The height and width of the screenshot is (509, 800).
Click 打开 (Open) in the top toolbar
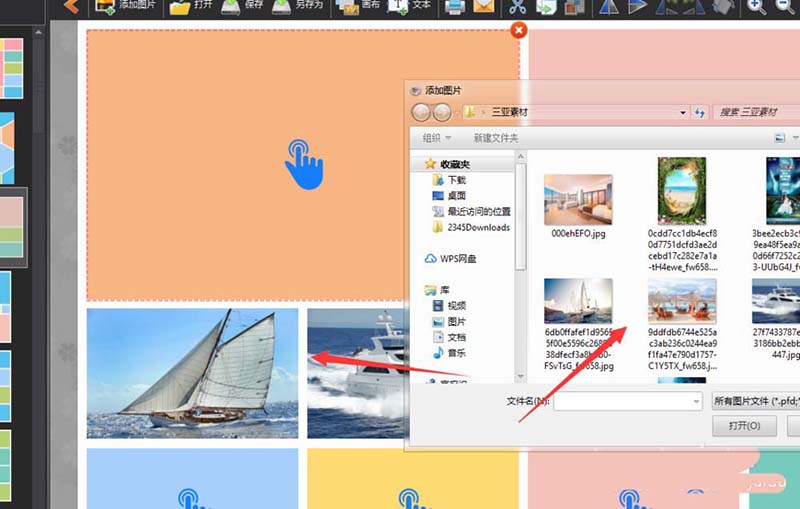191,6
